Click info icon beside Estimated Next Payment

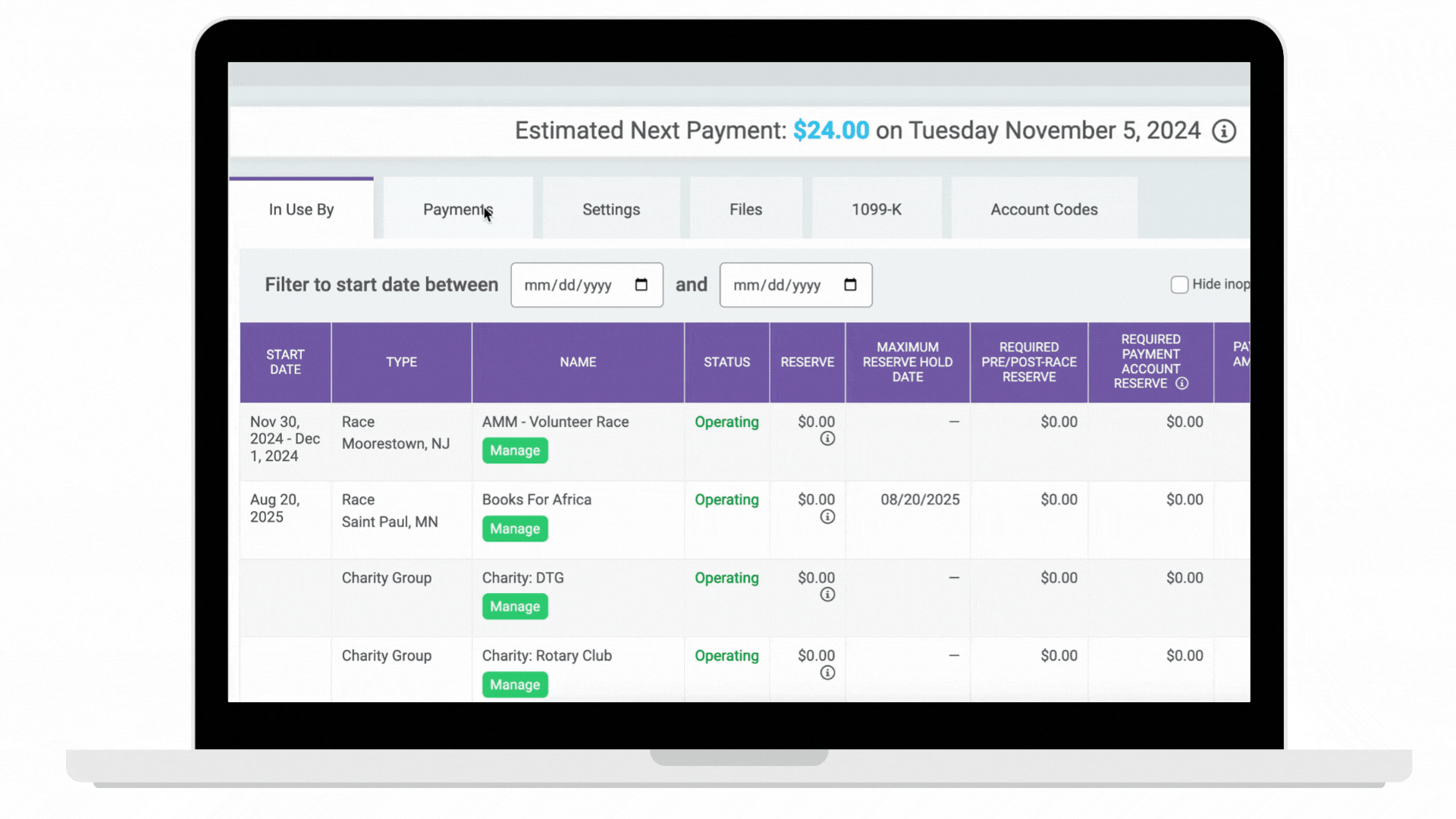[x=1223, y=131]
